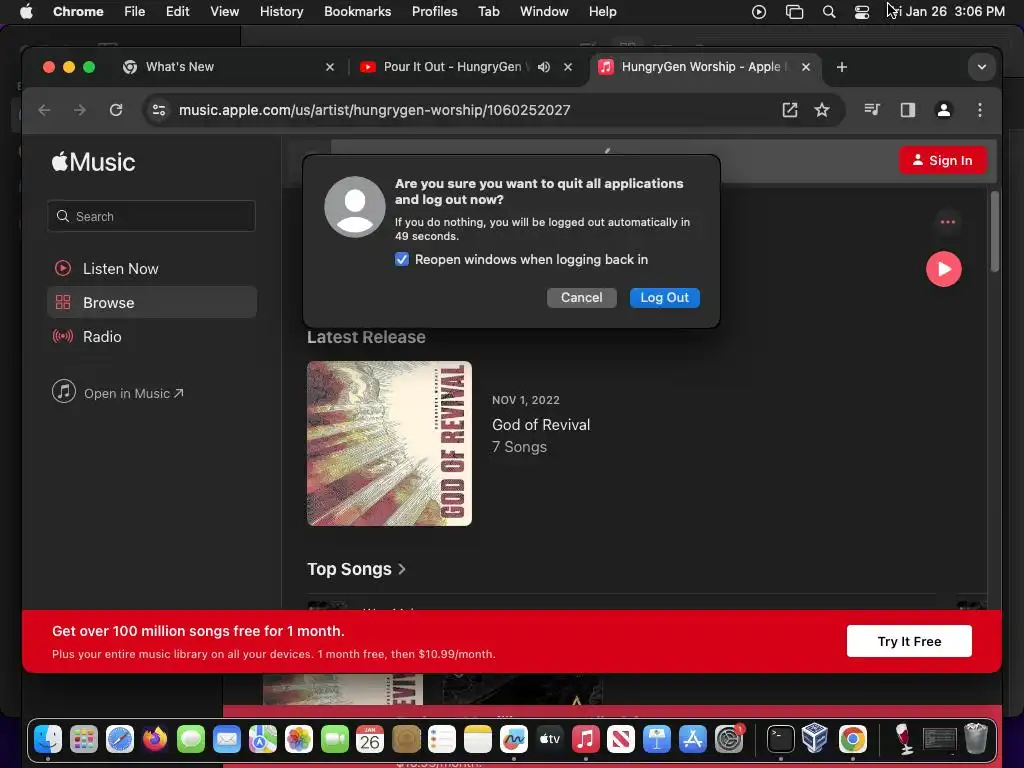Open Spotlight search in menu bar

pyautogui.click(x=829, y=12)
